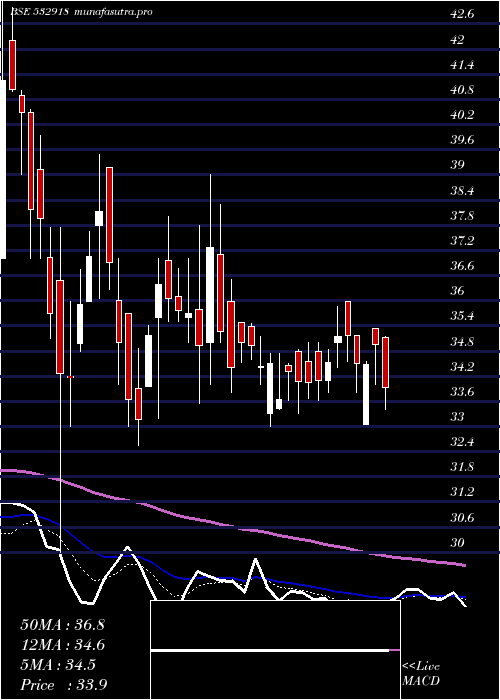Click the 40.8 price axis label
Image resolution: width=500 pixels, height=700 pixels.
coord(462,89)
